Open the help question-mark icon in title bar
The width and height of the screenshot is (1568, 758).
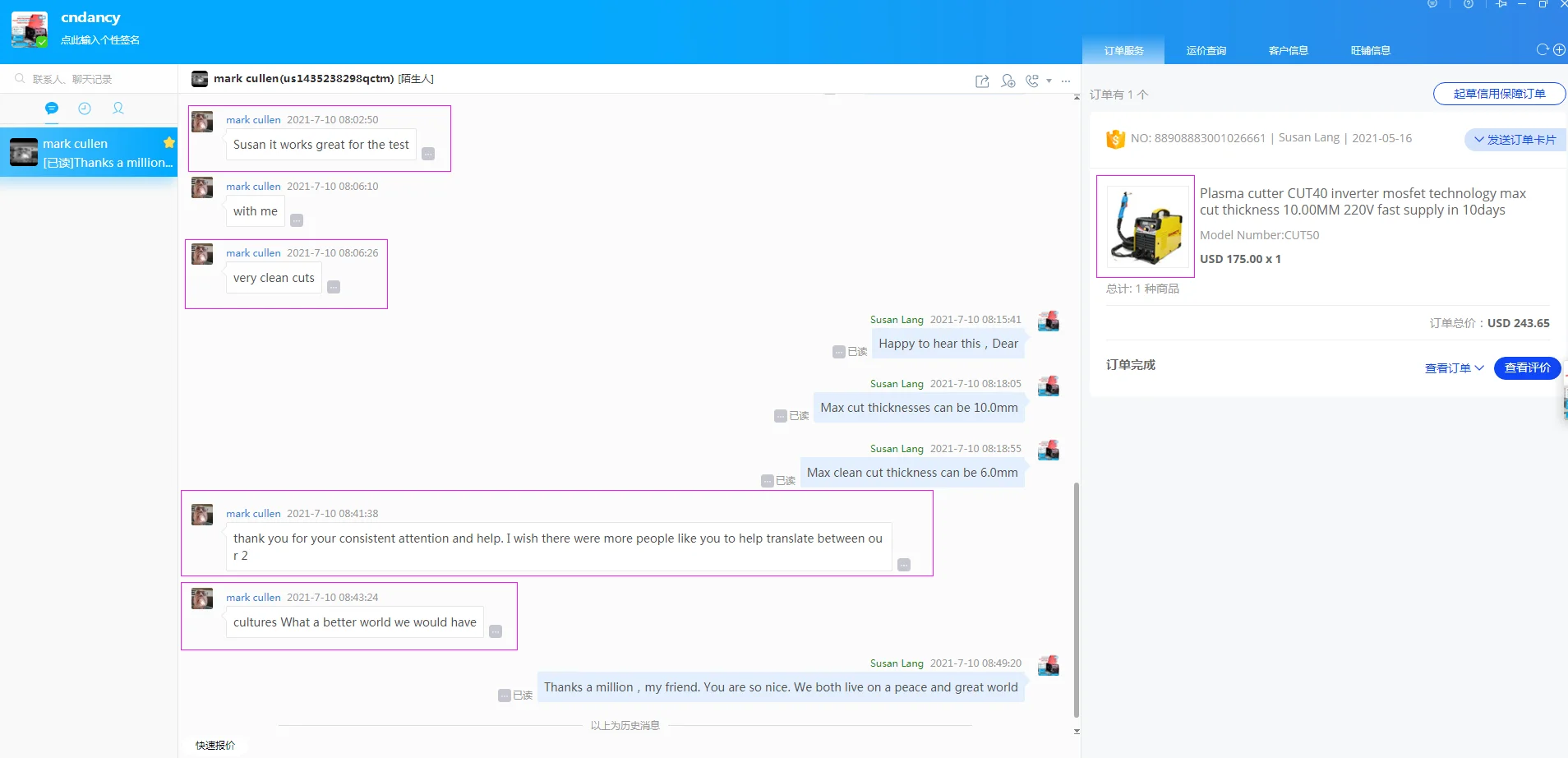(1469, 4)
